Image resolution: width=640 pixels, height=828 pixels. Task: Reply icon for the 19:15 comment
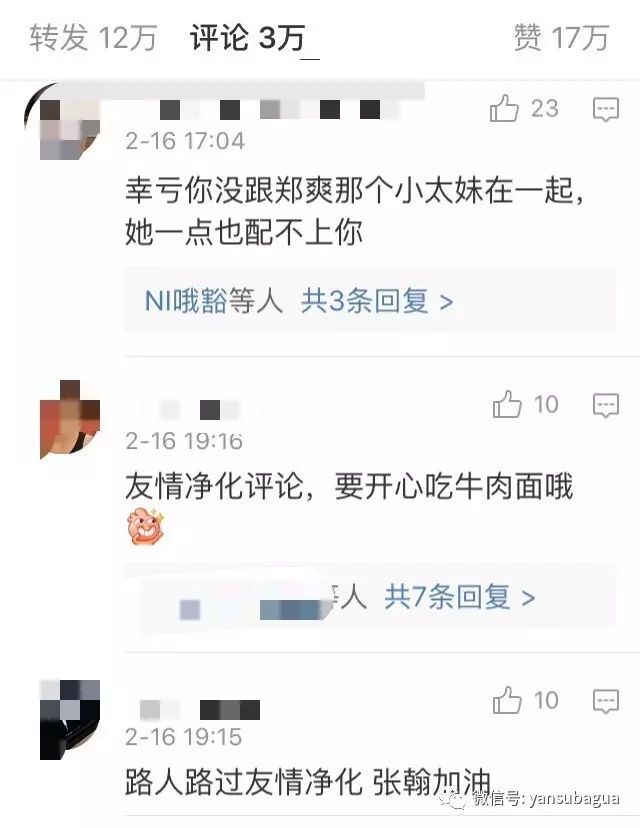pos(605,701)
